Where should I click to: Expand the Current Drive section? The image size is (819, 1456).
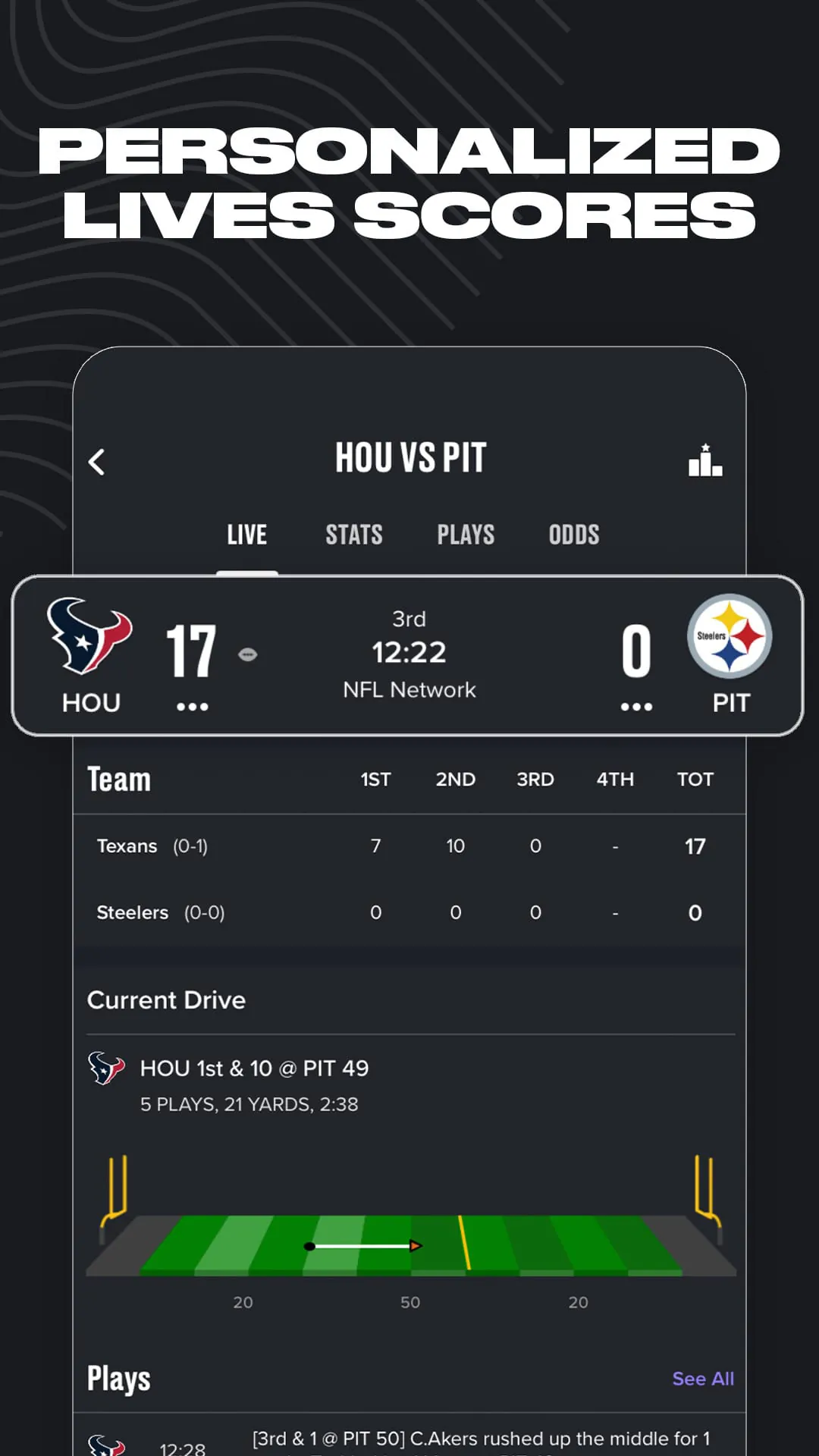click(x=166, y=999)
